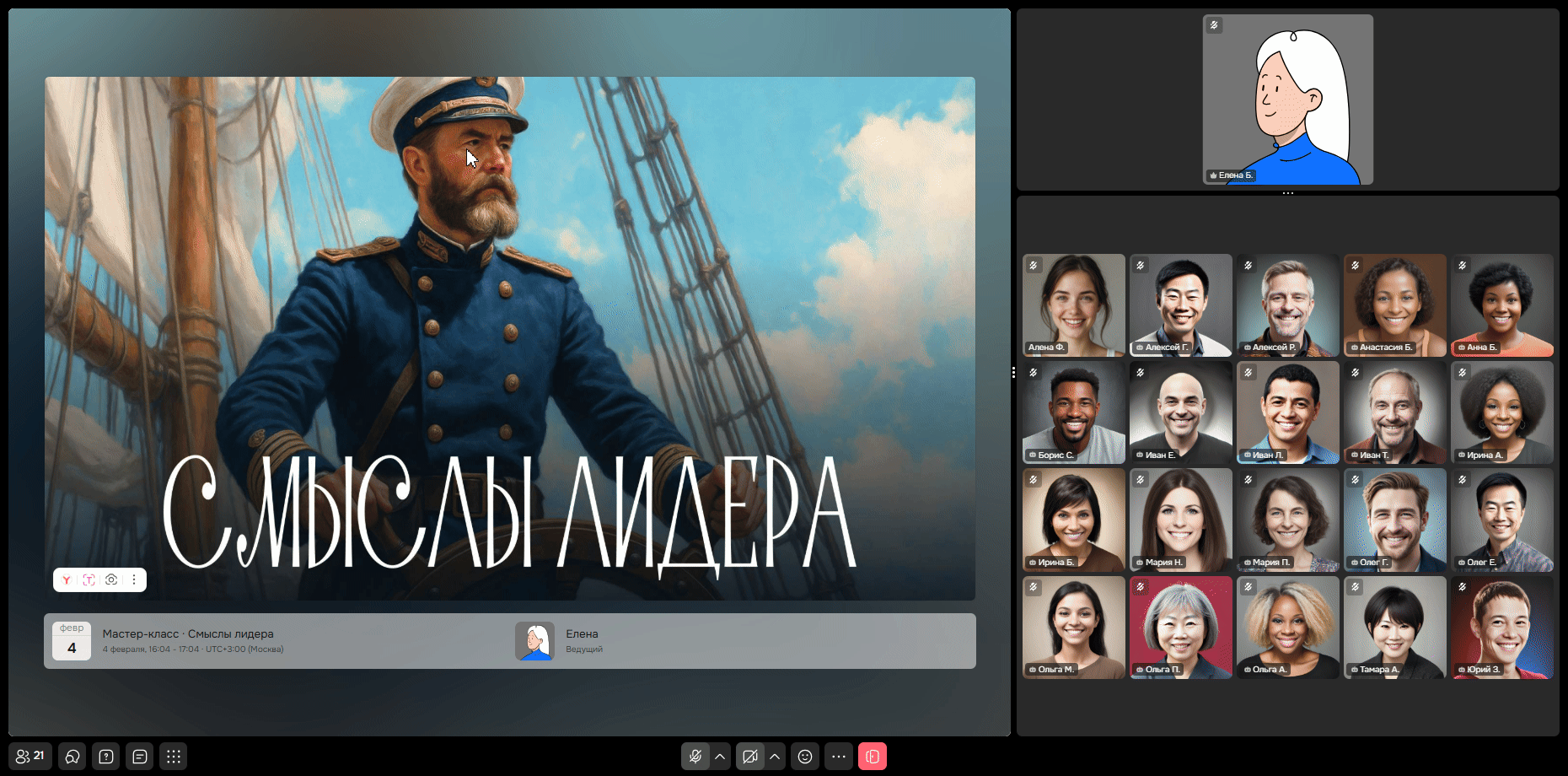
Task: Select host Елена Б. video tile
Action: 1287,100
